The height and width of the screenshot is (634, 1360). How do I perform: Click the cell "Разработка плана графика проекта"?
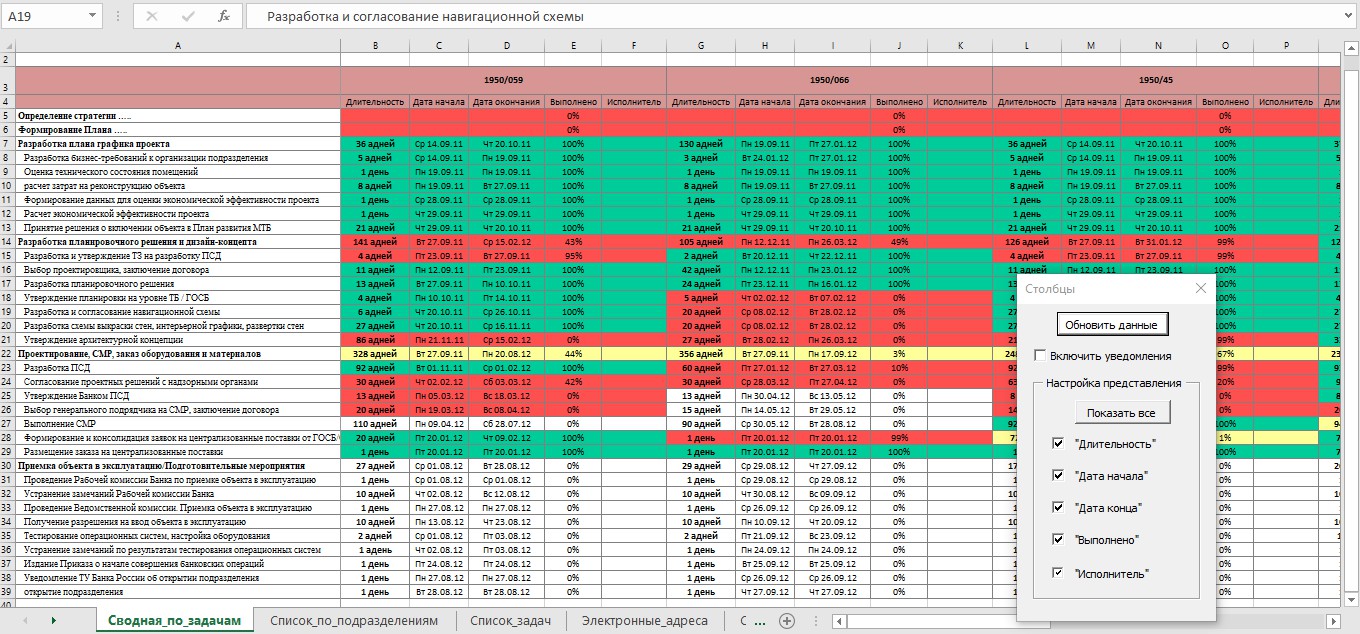[x=178, y=144]
